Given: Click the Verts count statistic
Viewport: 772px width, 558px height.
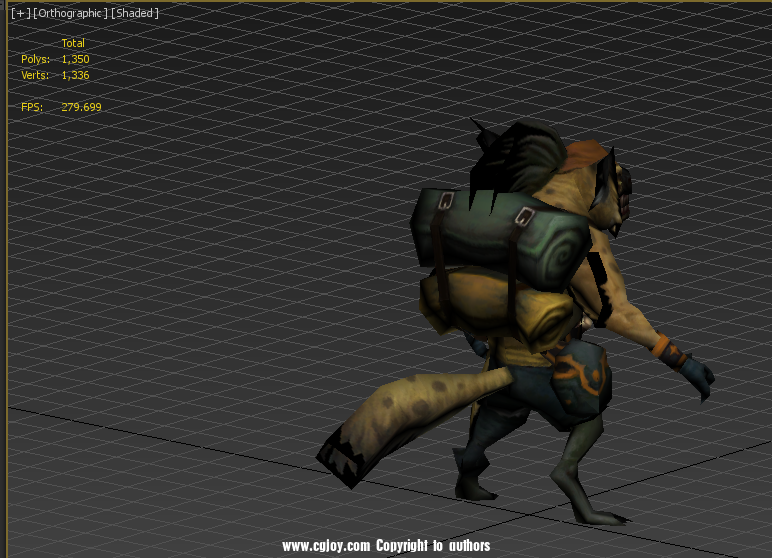Looking at the screenshot, I should 75,75.
